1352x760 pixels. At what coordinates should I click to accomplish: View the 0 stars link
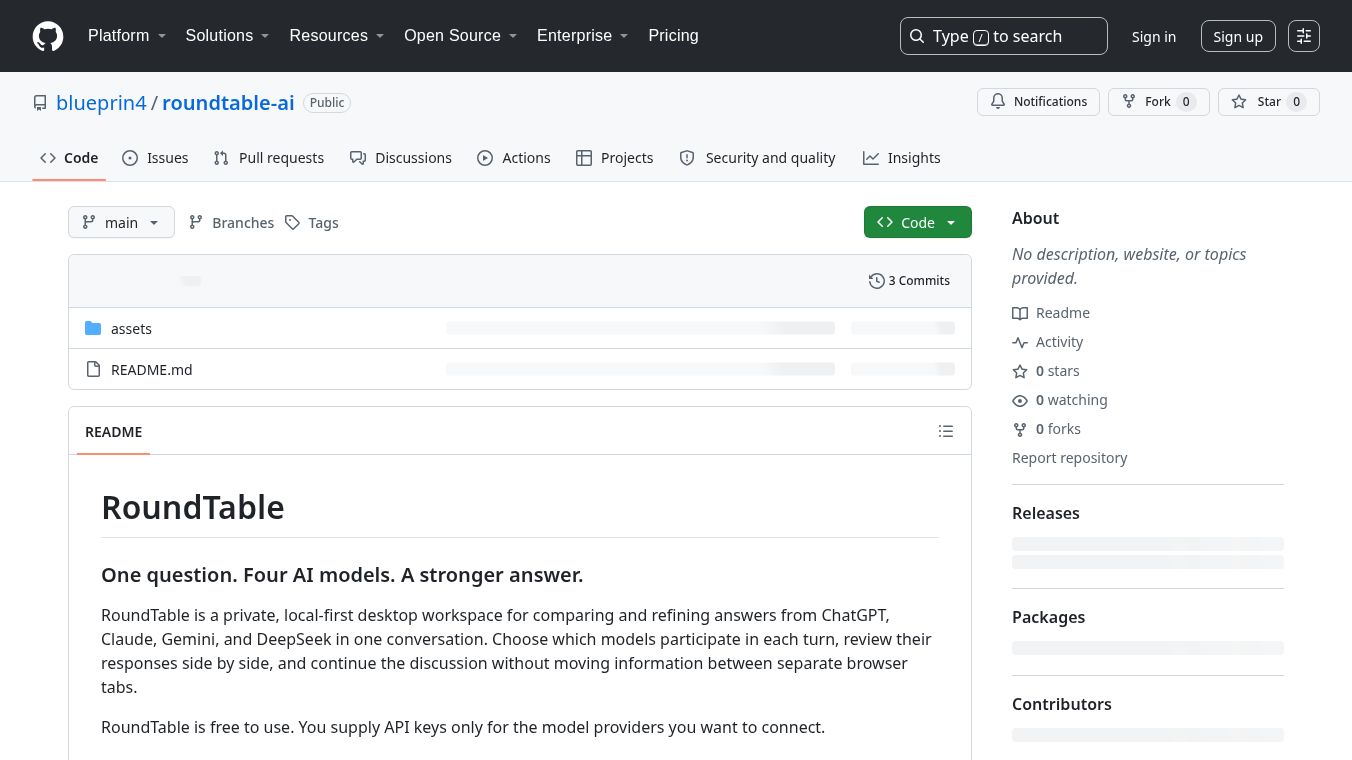tap(1046, 371)
